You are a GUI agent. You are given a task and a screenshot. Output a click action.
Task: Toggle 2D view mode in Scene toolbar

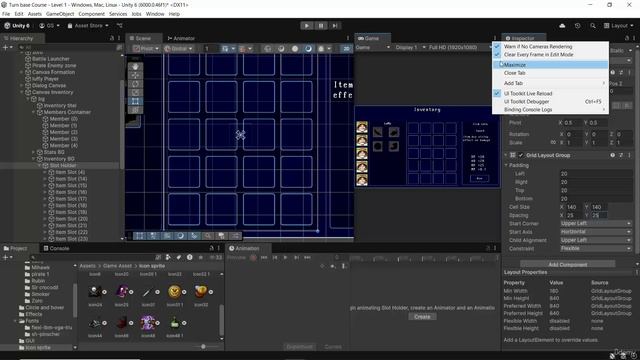[346, 48]
